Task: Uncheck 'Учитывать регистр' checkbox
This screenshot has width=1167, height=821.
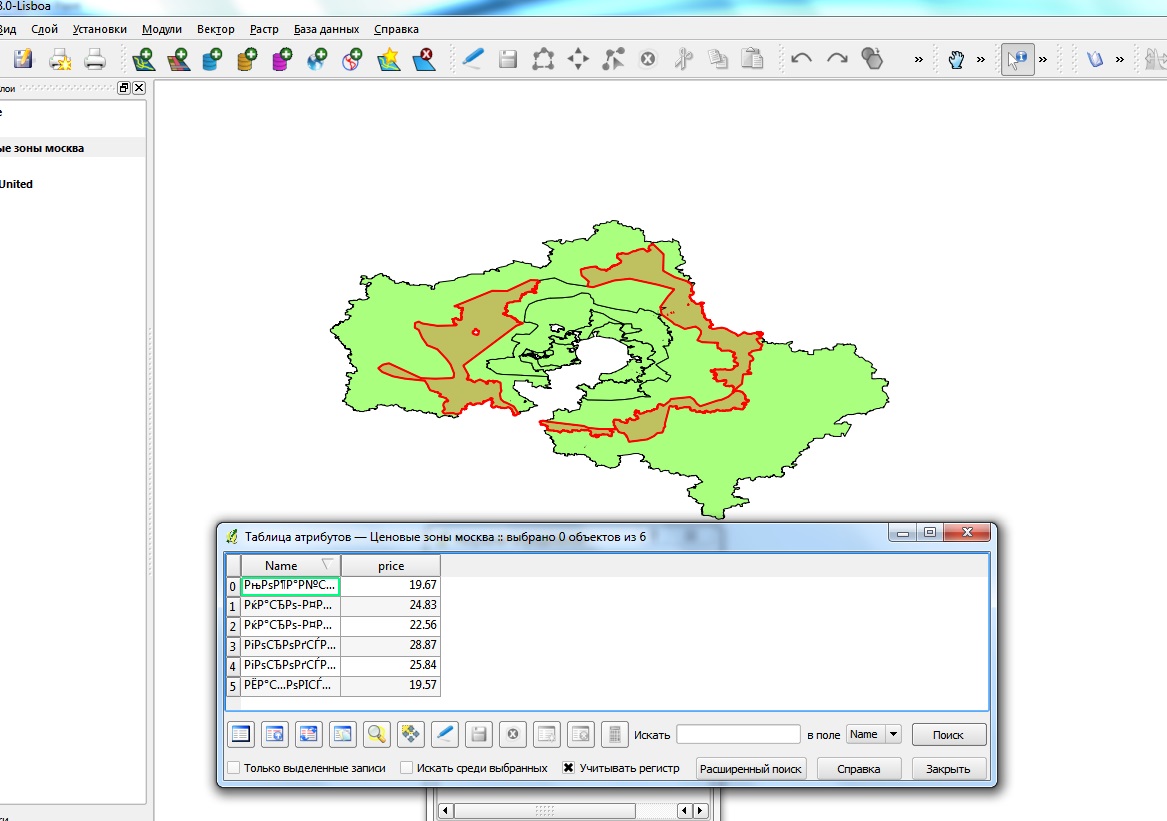Action: (x=568, y=768)
